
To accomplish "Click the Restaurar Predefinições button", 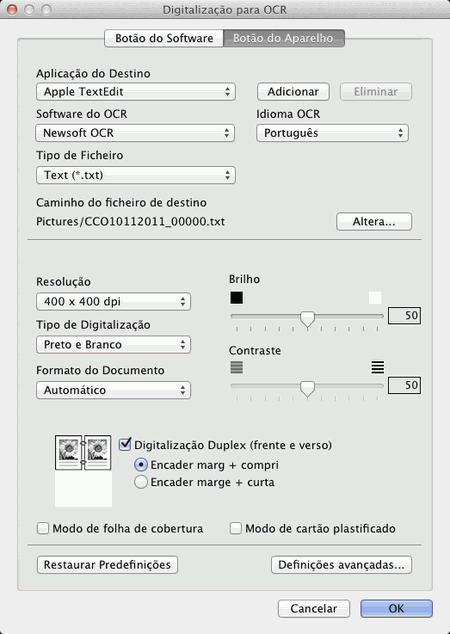I will coord(107,564).
